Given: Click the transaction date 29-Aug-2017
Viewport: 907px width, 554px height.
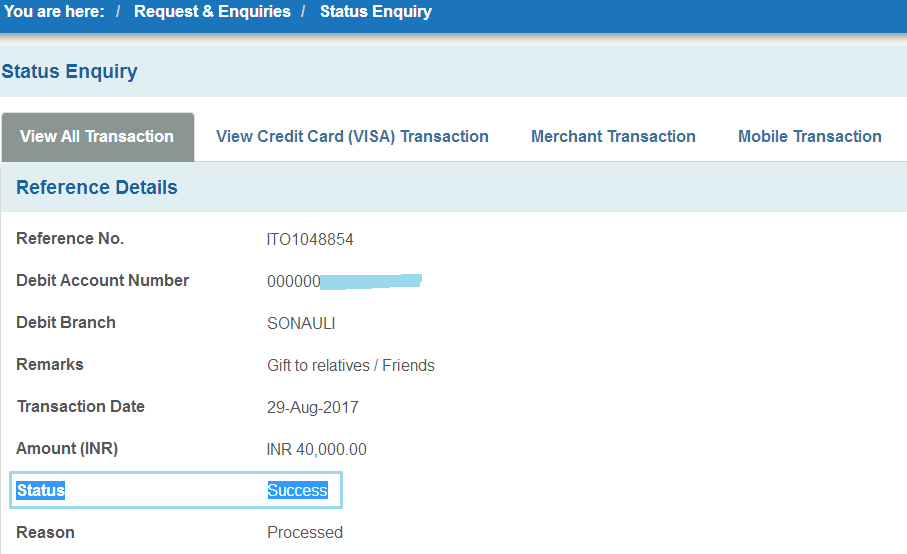Looking at the screenshot, I should tap(312, 408).
